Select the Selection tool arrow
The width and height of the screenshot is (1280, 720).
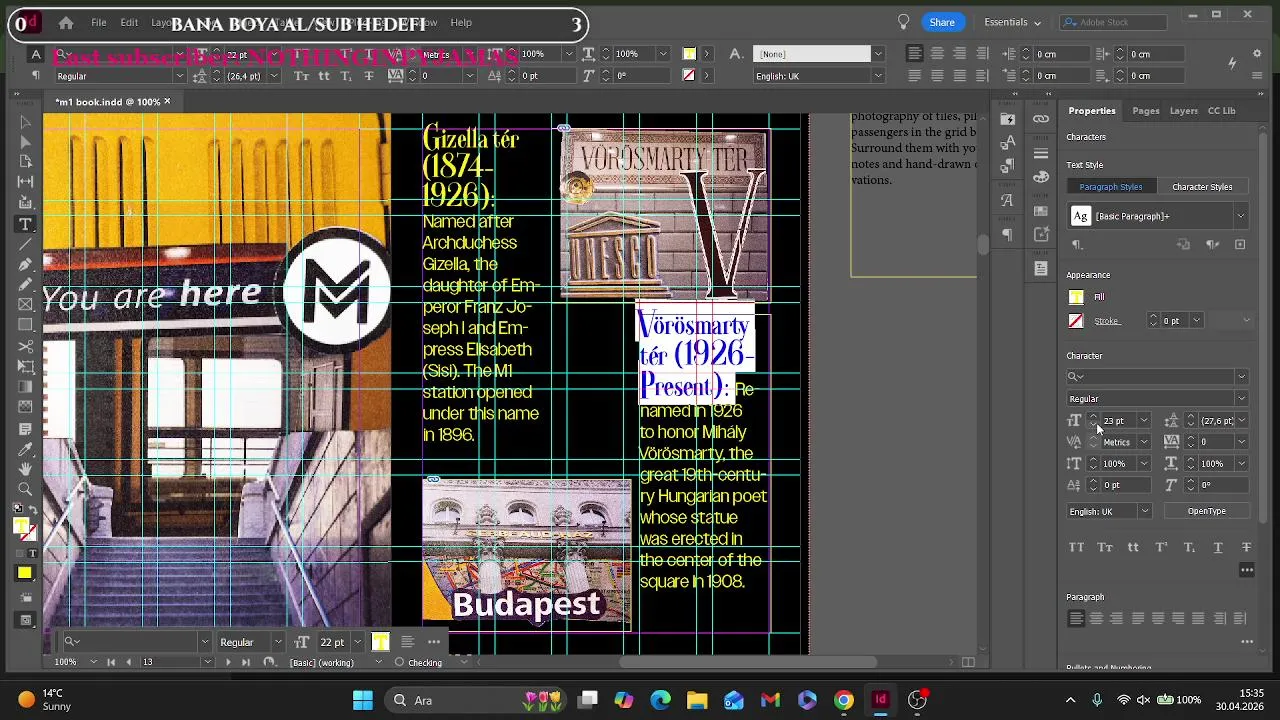click(x=25, y=122)
